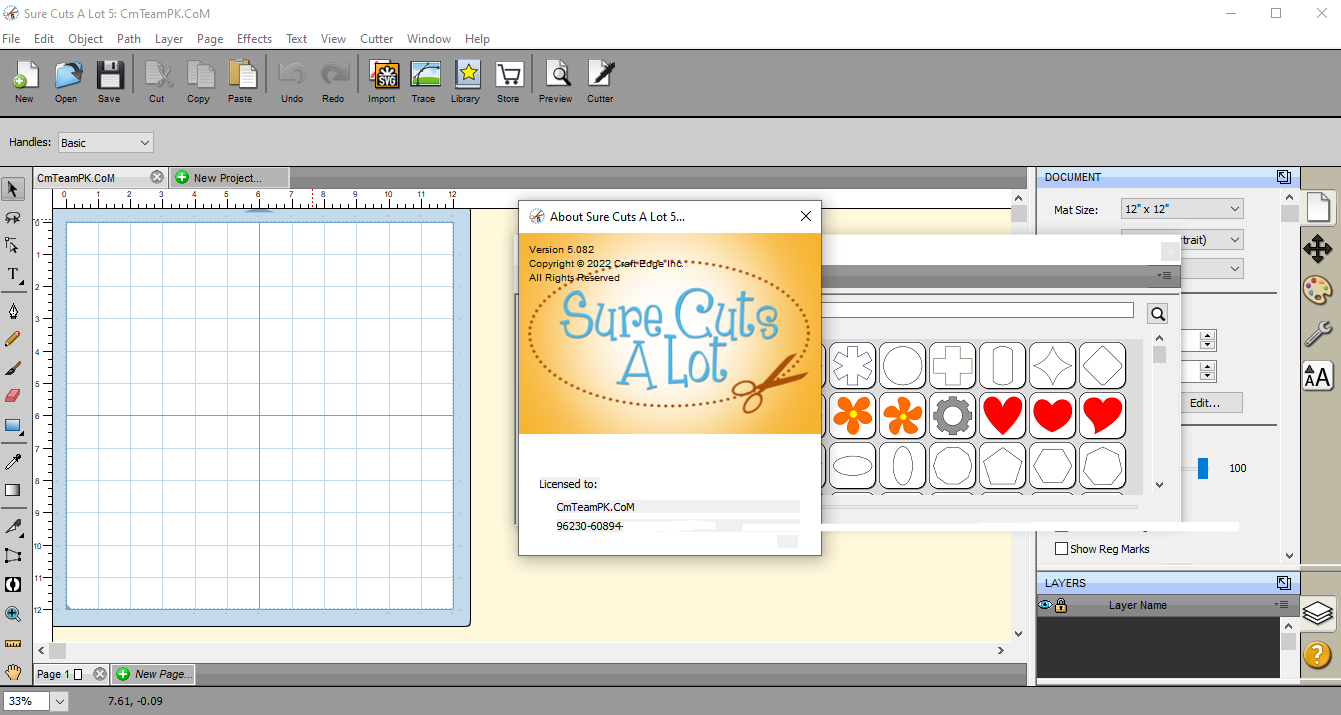The width and height of the screenshot is (1341, 715).
Task: Run search with library magnifier button
Action: (x=1158, y=314)
